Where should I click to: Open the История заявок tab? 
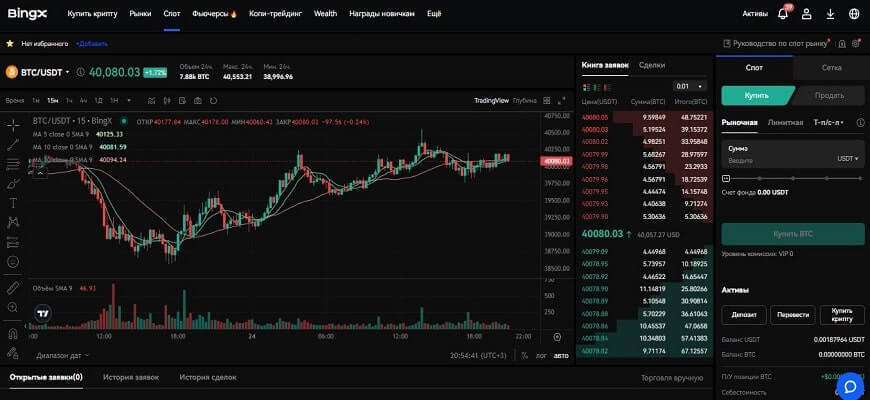[130, 377]
